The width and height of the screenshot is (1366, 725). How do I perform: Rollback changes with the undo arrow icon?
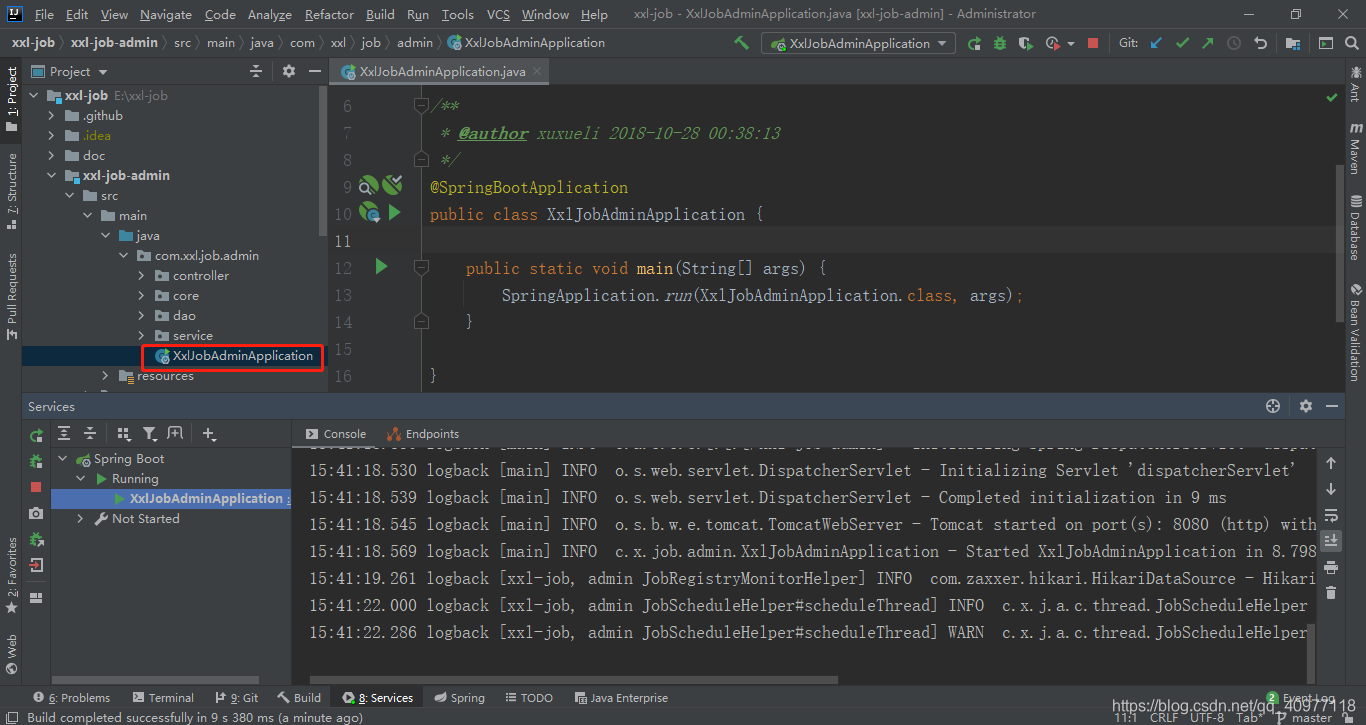tap(1260, 43)
